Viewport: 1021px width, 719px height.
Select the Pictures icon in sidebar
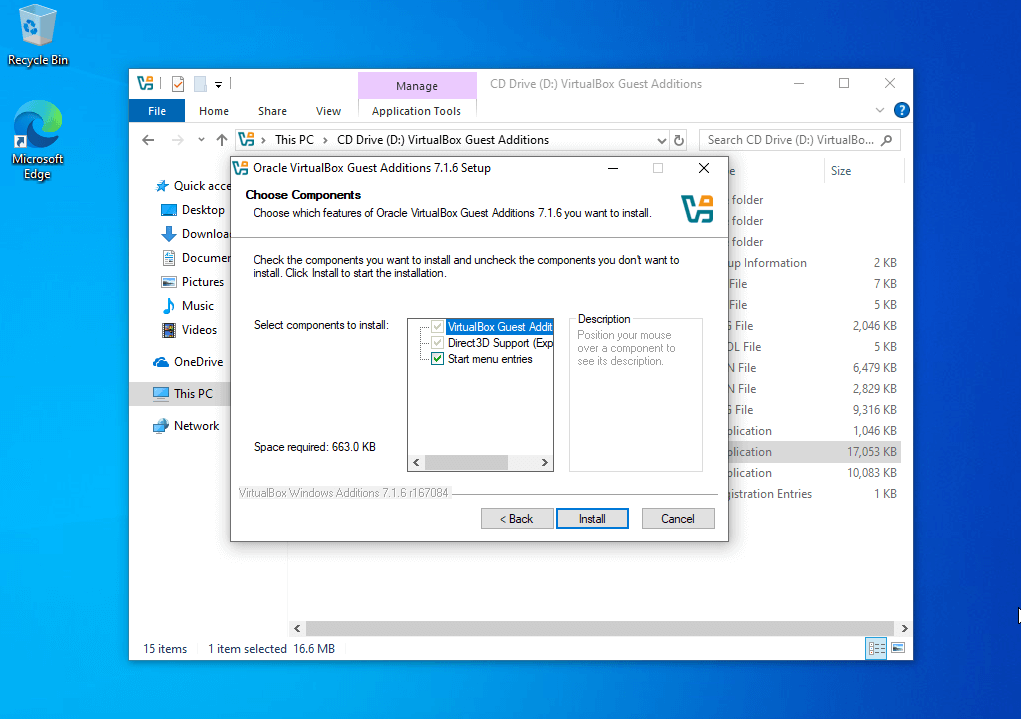[169, 282]
